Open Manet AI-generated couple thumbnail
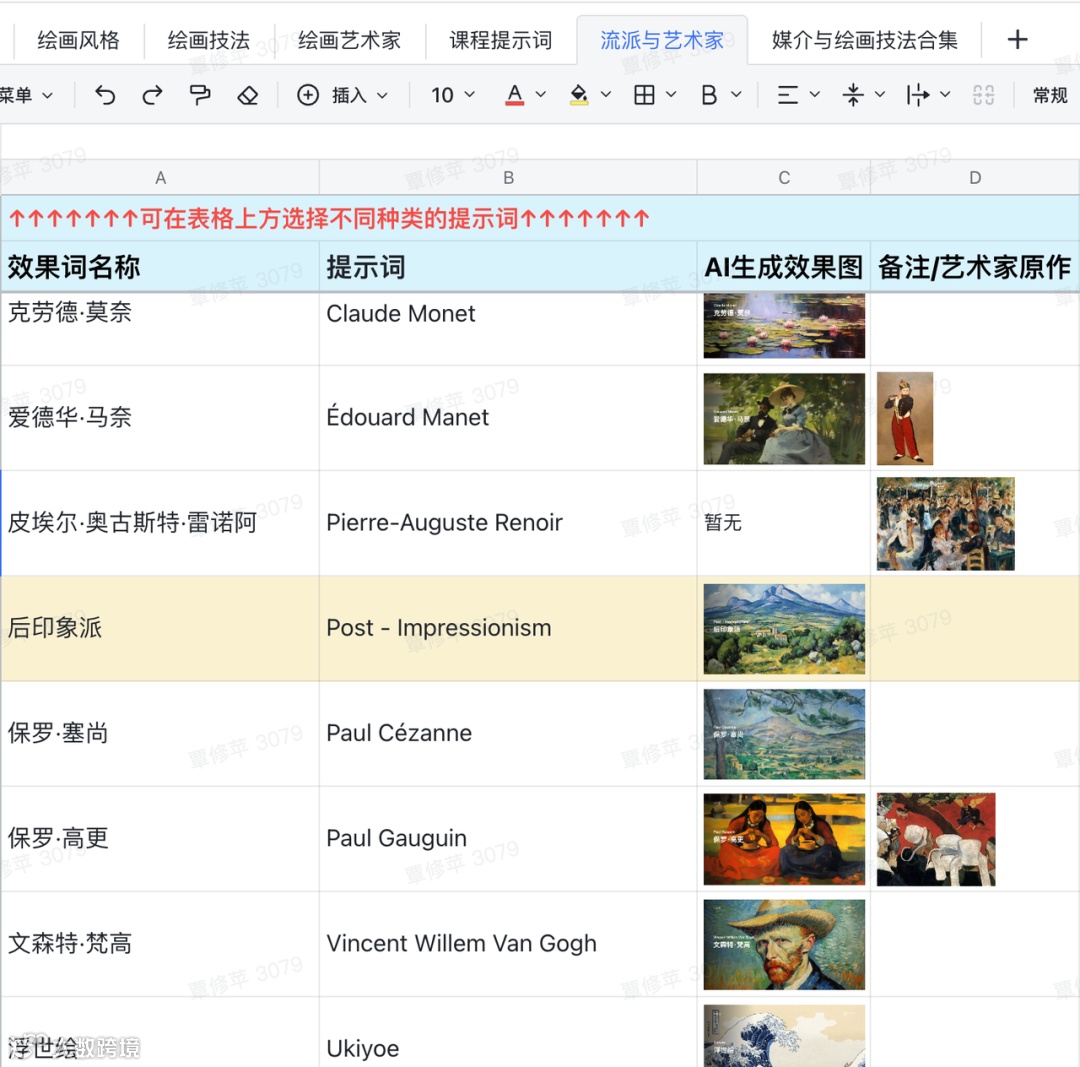Viewport: 1080px width, 1067px height. [784, 419]
